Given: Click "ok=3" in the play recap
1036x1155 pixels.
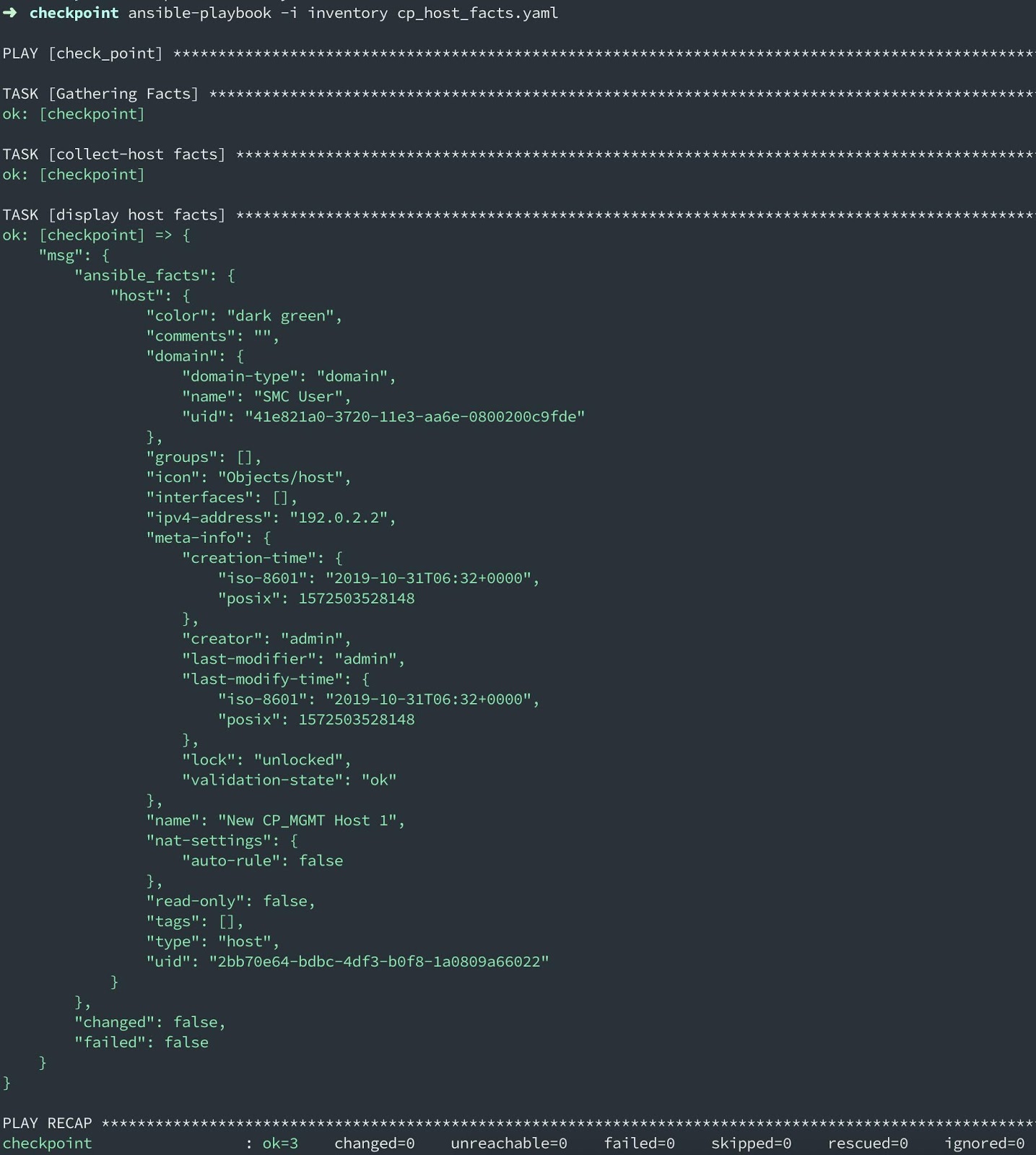Looking at the screenshot, I should [x=280, y=1144].
